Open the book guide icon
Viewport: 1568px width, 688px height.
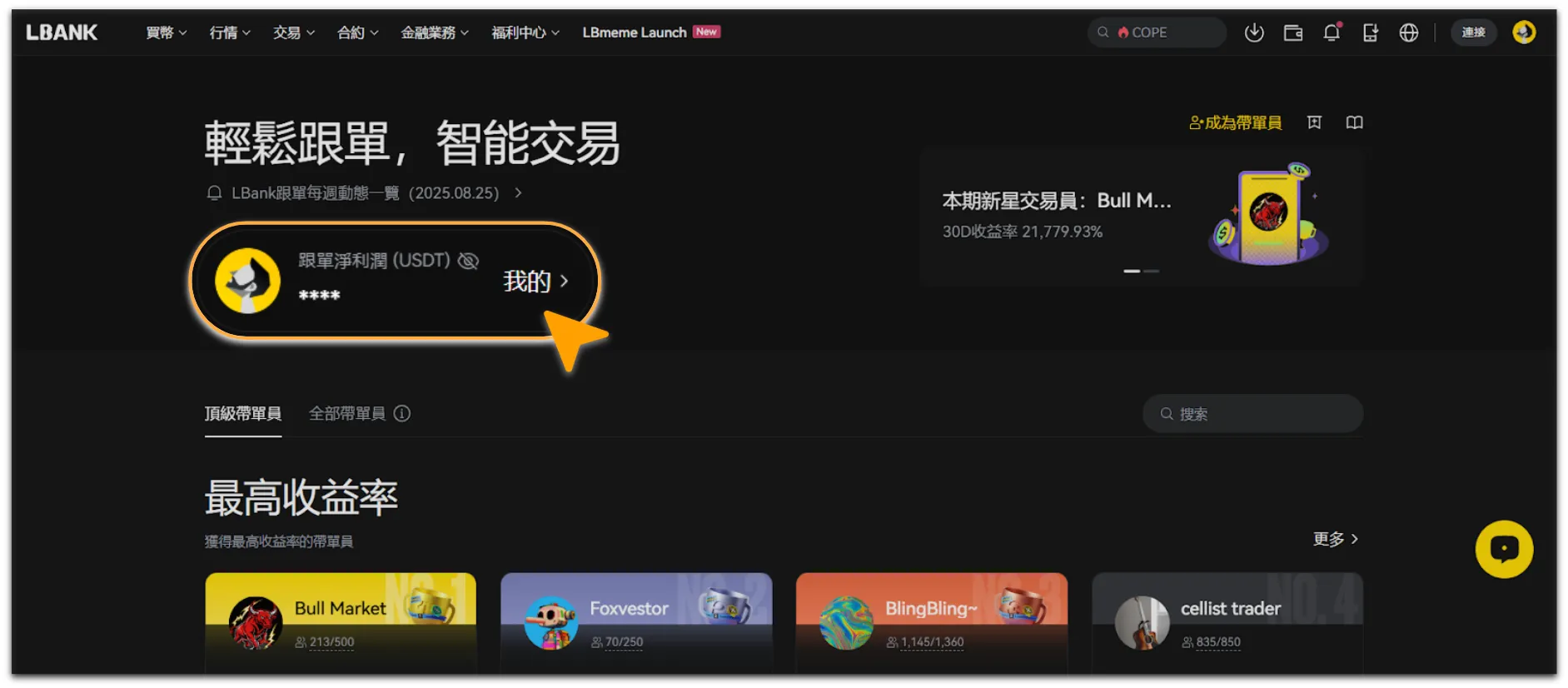pyautogui.click(x=1355, y=122)
